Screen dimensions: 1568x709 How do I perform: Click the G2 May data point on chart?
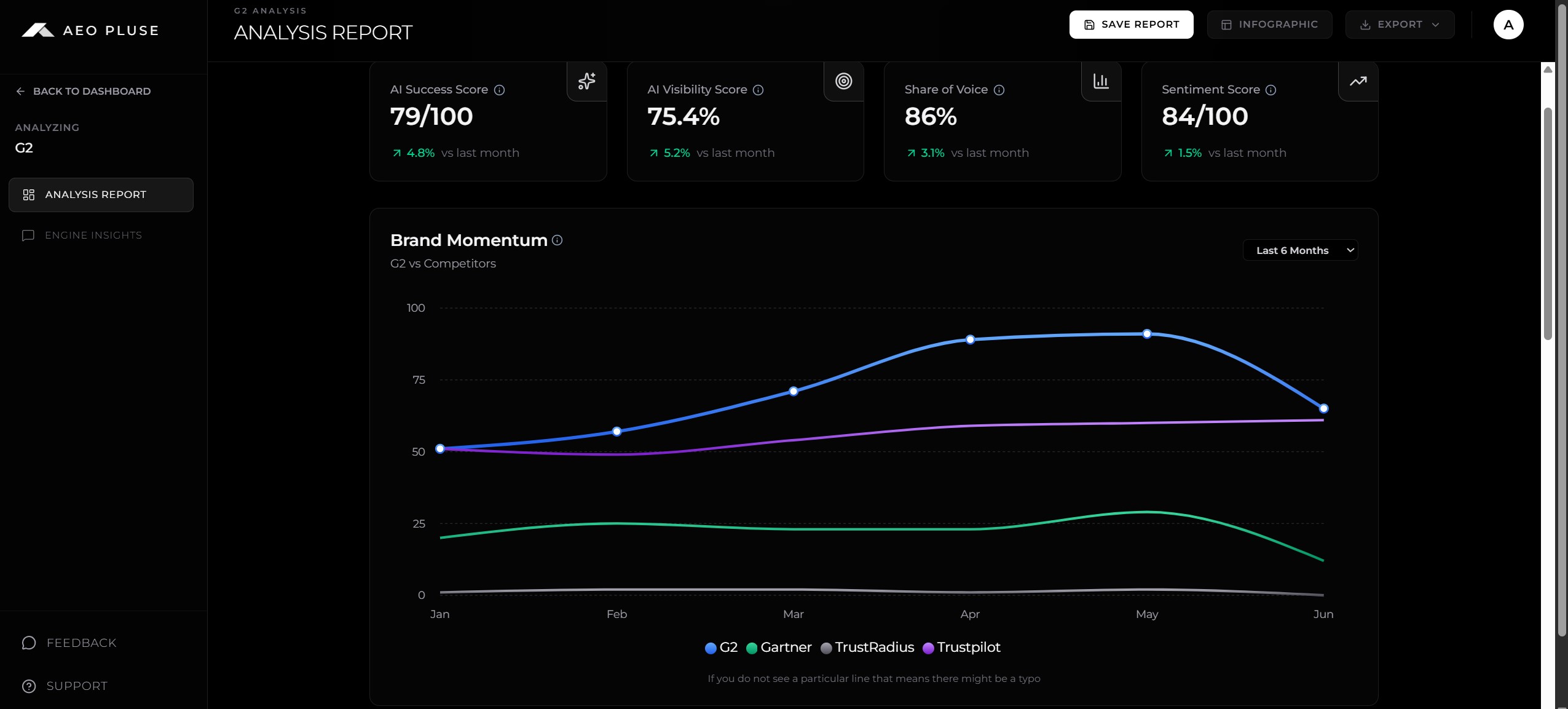click(1146, 334)
